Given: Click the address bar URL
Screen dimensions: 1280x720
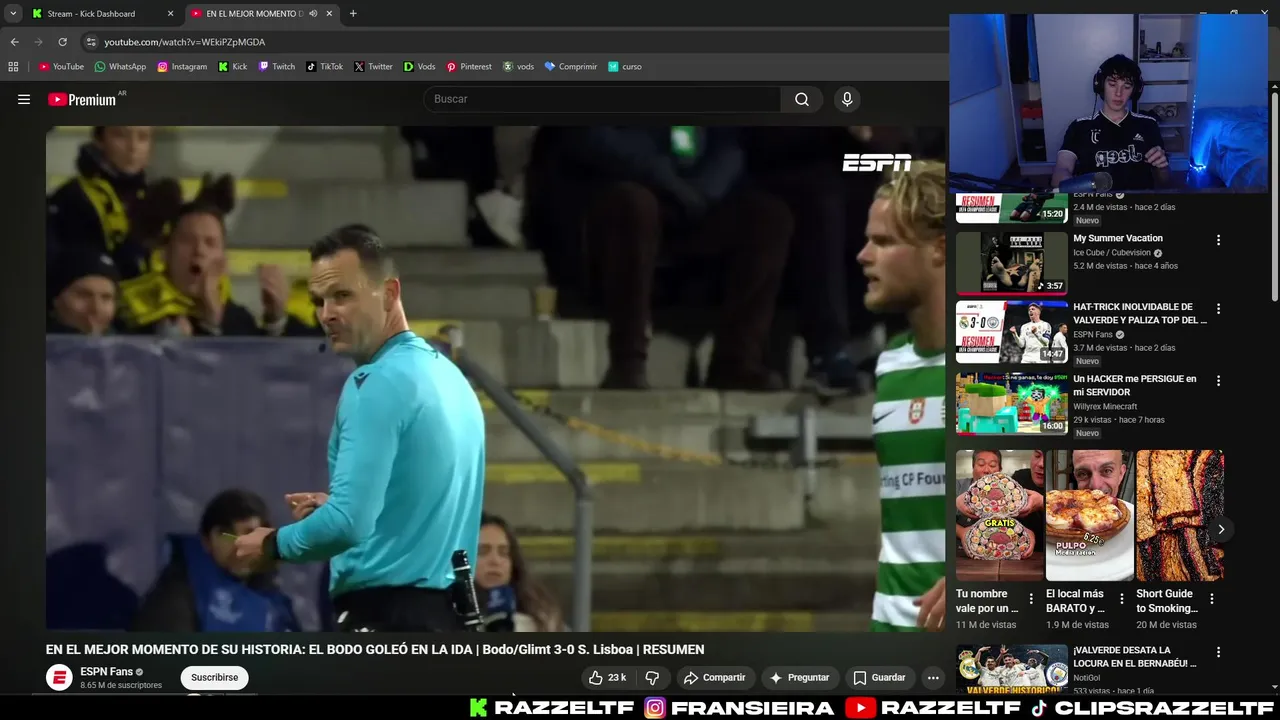Looking at the screenshot, I should coord(185,42).
